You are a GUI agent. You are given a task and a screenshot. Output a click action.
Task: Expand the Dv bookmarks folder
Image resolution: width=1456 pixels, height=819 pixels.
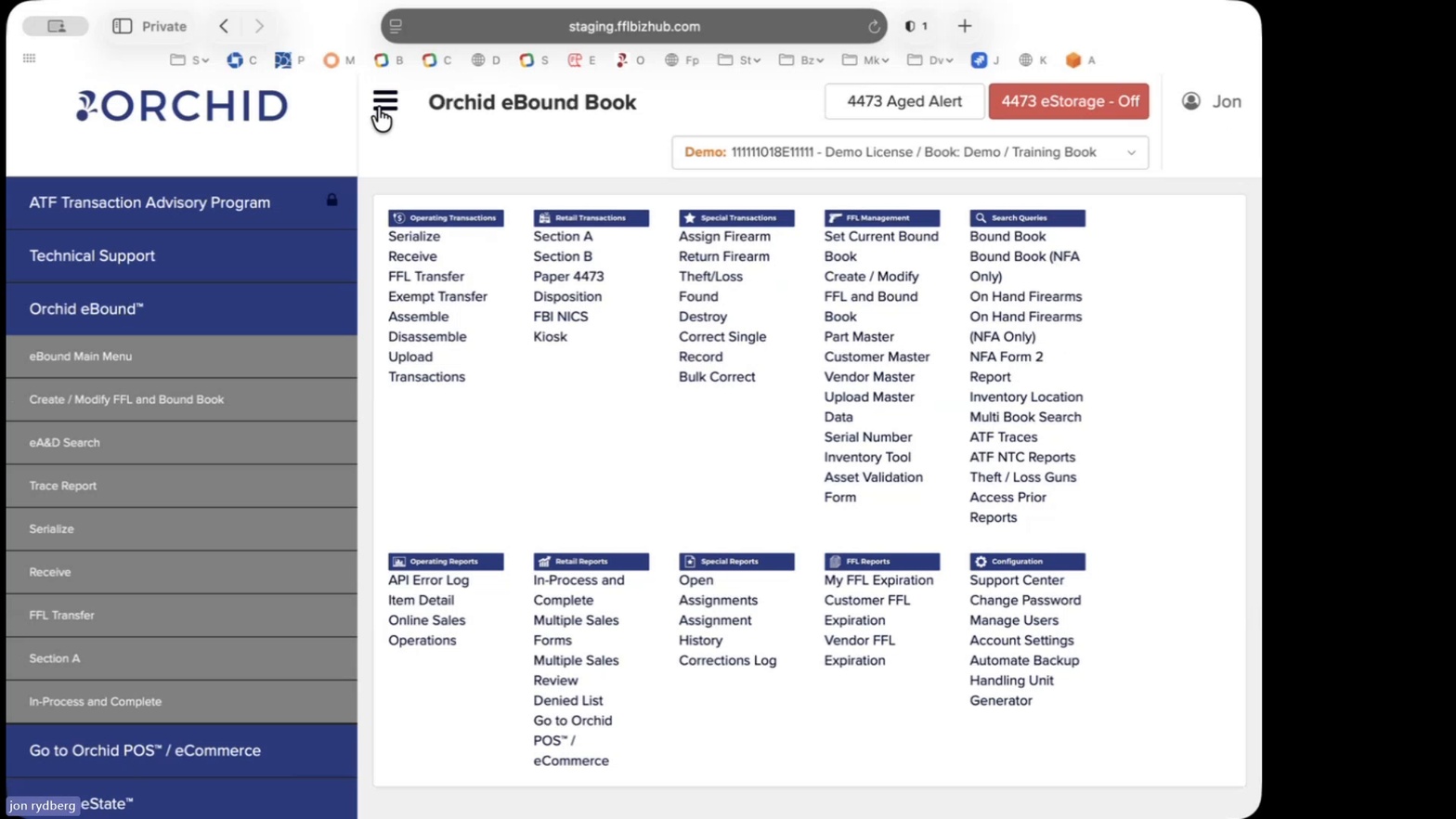(x=929, y=59)
